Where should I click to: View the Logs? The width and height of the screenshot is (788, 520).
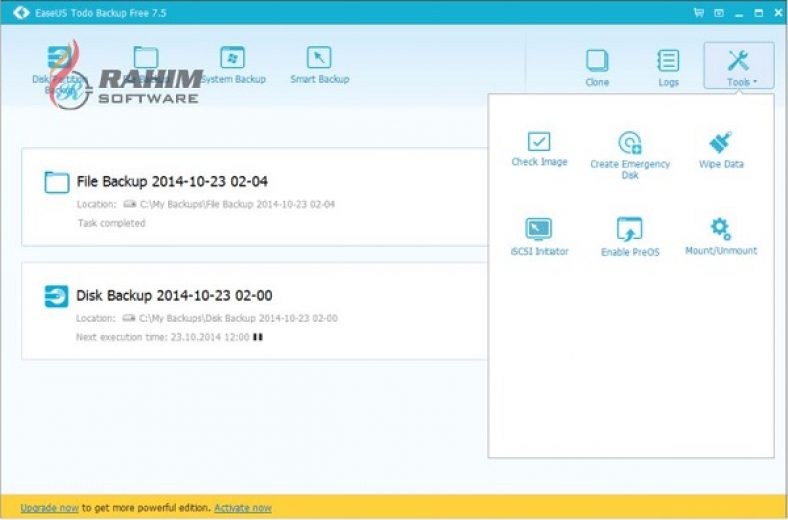668,68
